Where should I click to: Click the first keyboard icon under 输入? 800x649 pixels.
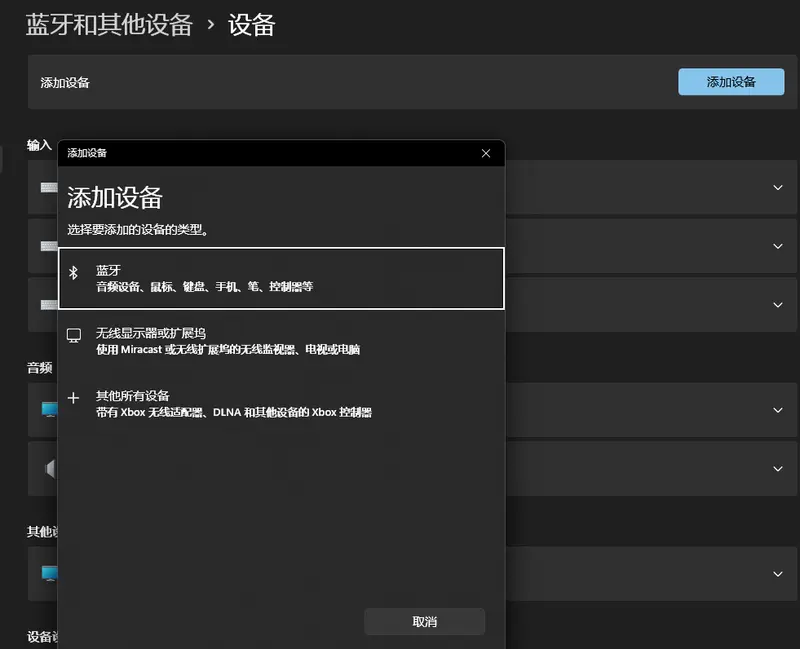coord(49,187)
